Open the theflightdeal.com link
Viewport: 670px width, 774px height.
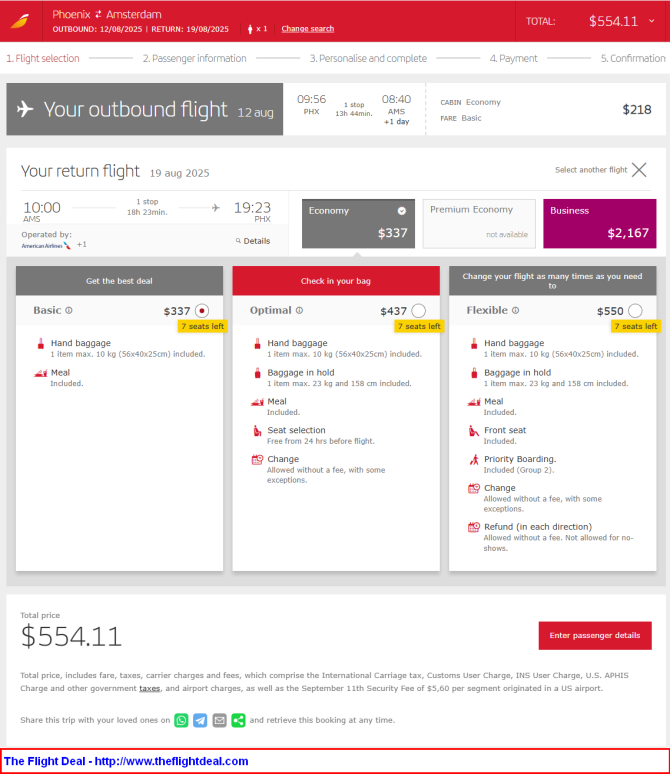click(x=126, y=761)
